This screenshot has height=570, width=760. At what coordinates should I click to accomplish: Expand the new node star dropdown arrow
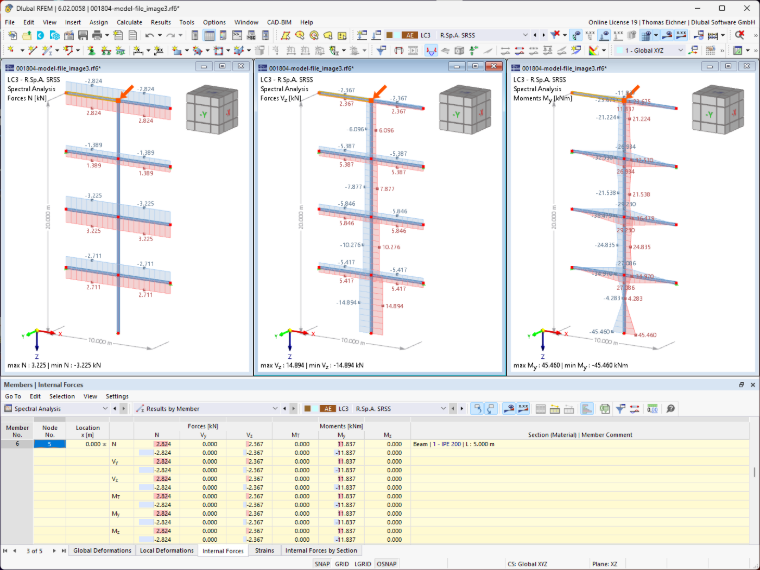20,50
